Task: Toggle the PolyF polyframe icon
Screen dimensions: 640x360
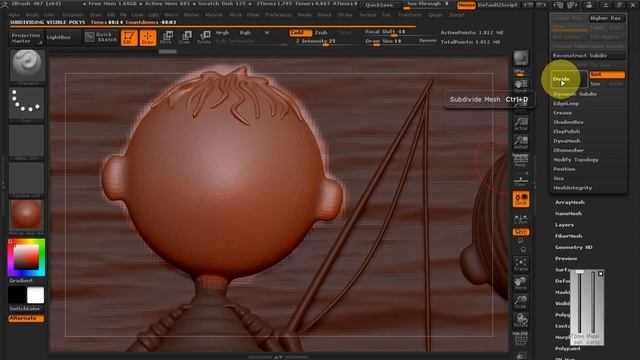Action: click(x=521, y=339)
